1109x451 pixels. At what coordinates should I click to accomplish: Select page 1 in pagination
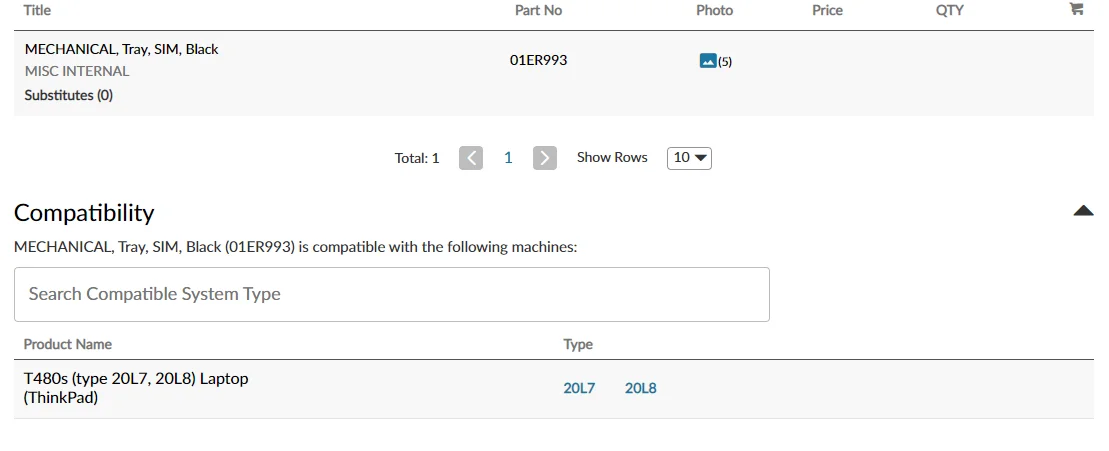pyautogui.click(x=508, y=158)
